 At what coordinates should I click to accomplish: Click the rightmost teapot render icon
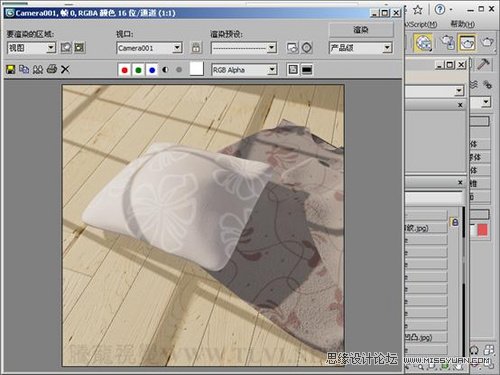487,42
